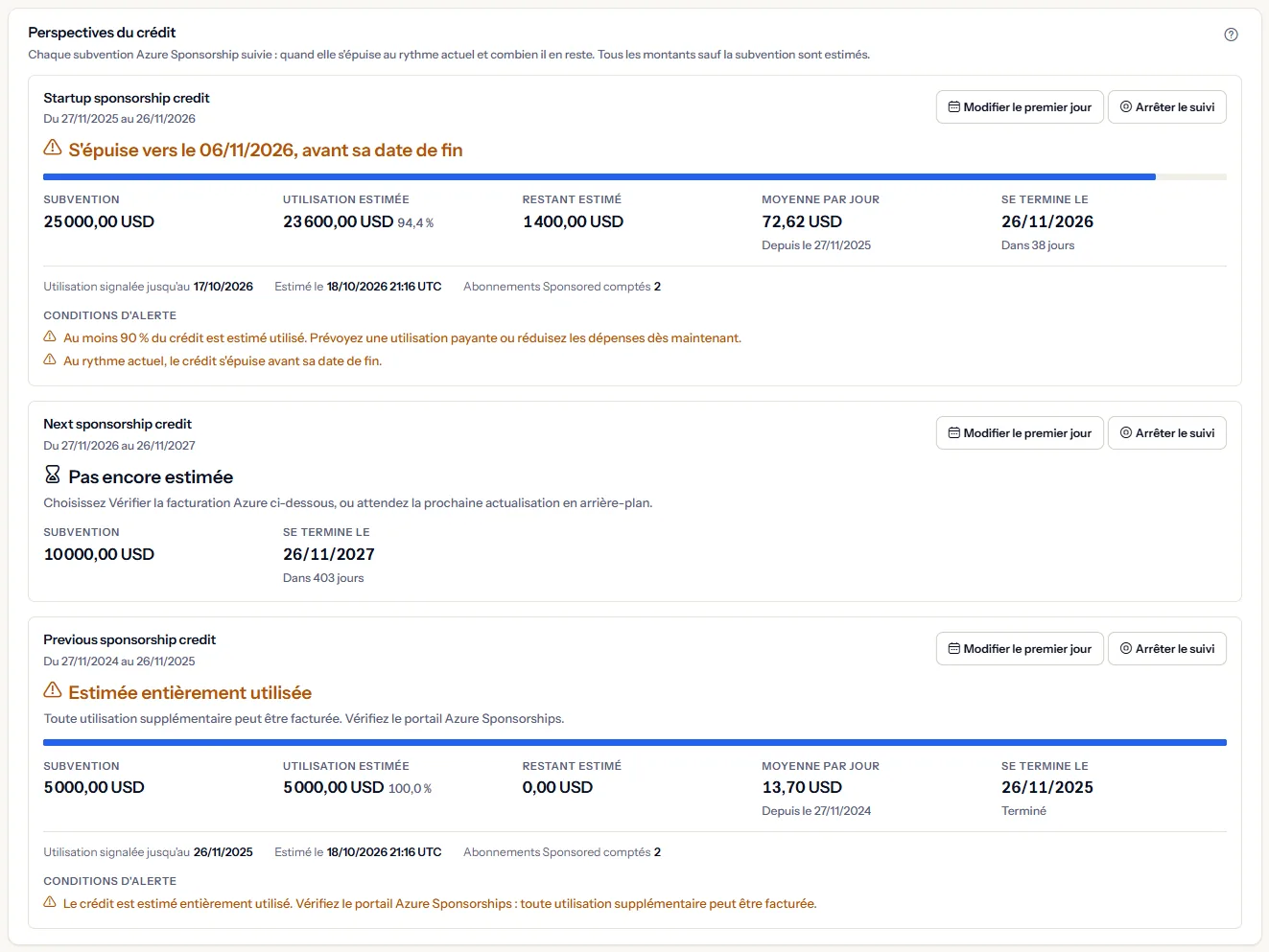Select the 'Perspectives du crédit' heading
1269x952 pixels.
click(102, 33)
